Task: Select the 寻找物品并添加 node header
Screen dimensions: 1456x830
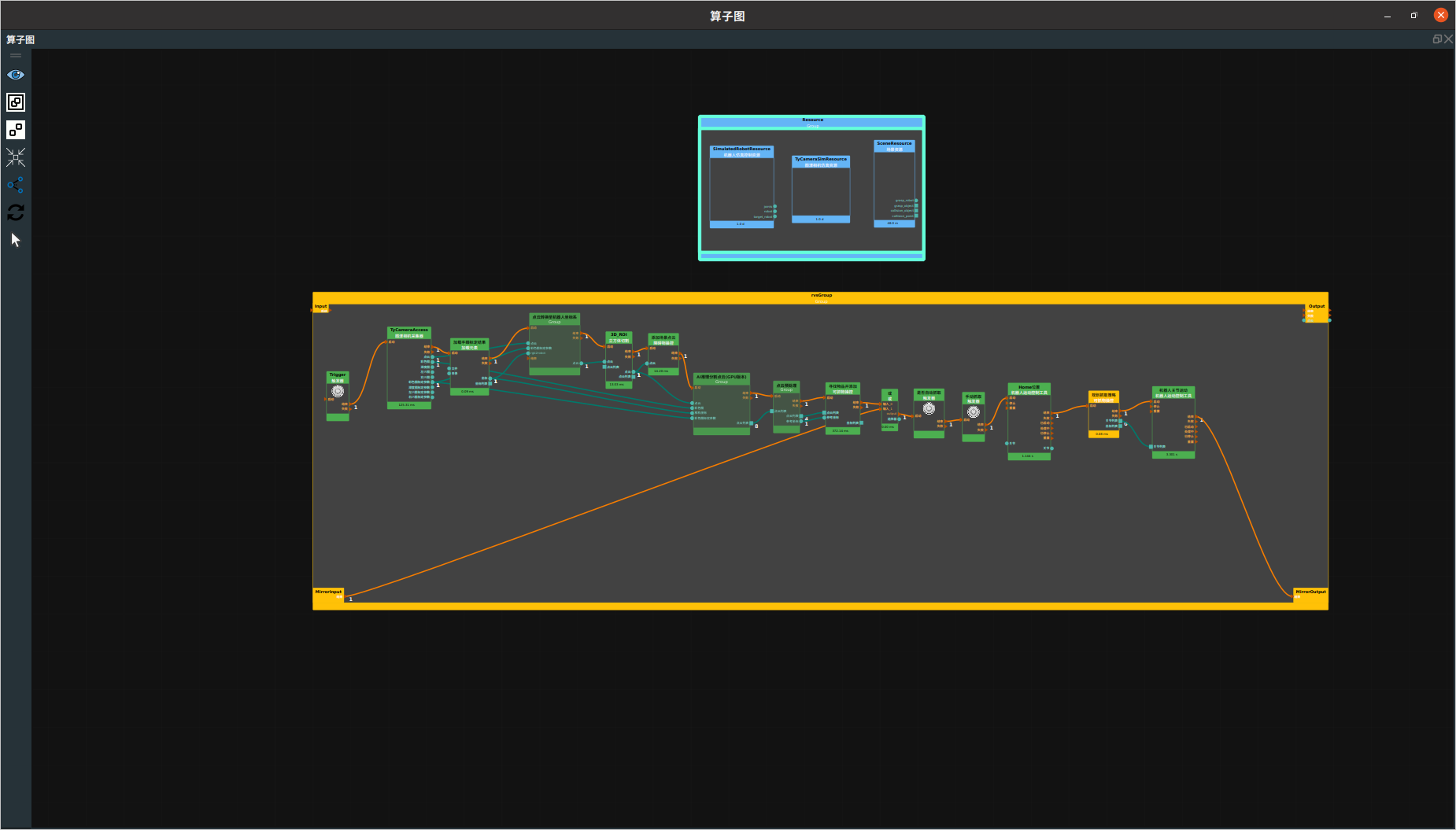Action: 842,389
